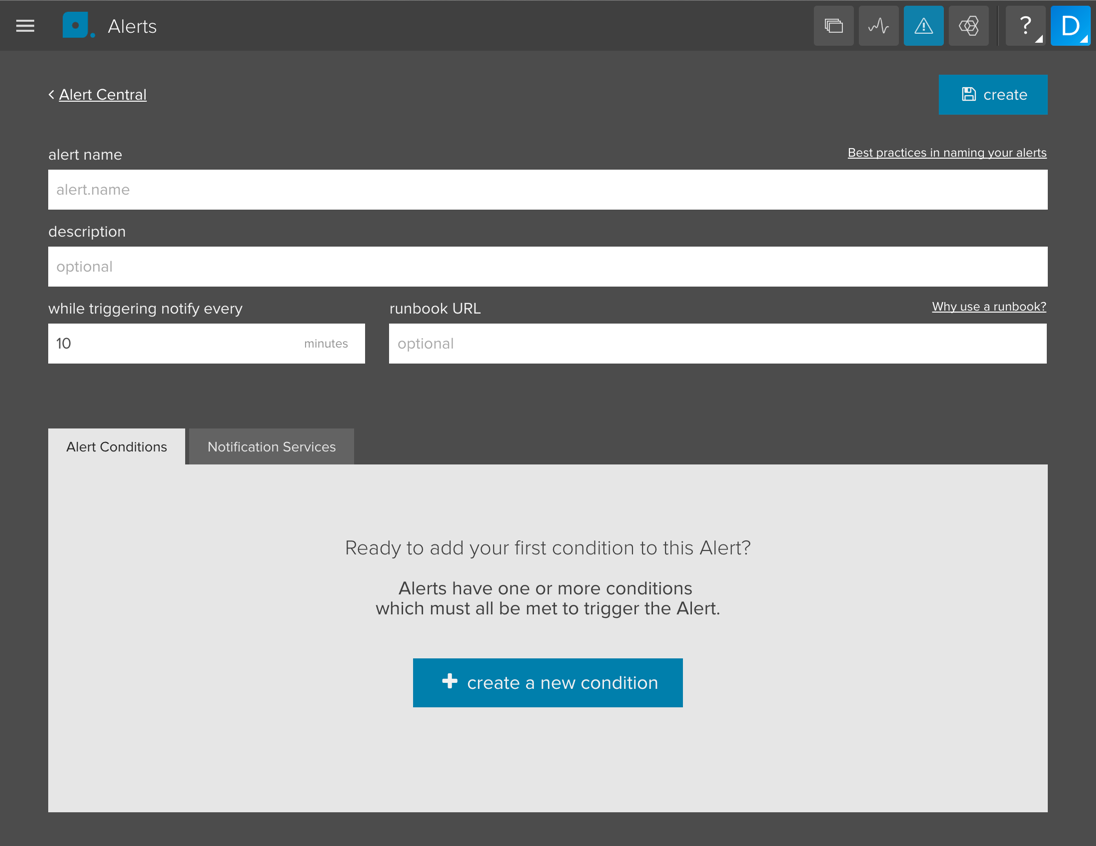Click into the description field
Image resolution: width=1096 pixels, height=846 pixels.
pos(547,267)
